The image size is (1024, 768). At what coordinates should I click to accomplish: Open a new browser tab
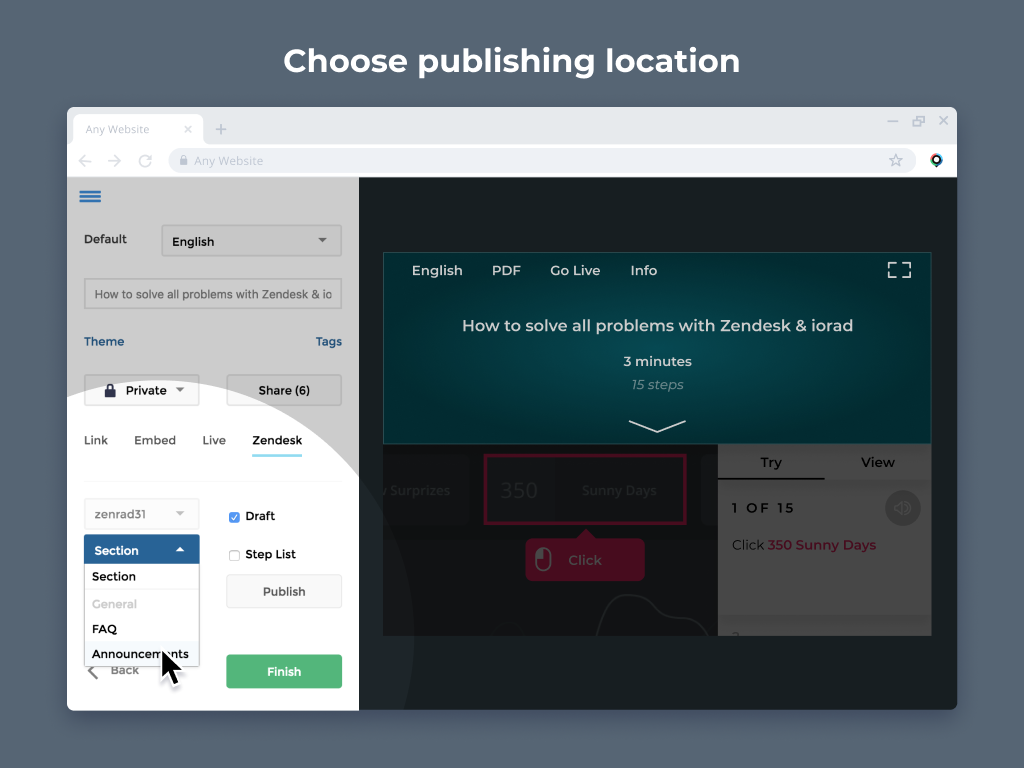coord(221,129)
